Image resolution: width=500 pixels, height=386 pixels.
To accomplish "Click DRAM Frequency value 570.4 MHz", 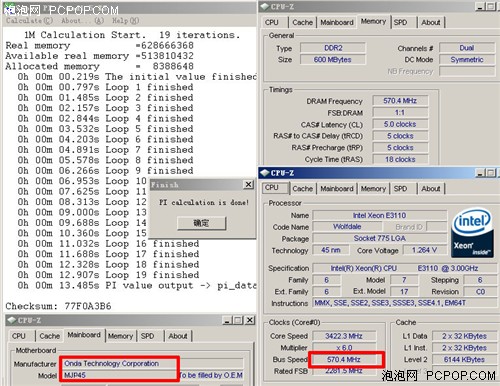I will [x=400, y=101].
